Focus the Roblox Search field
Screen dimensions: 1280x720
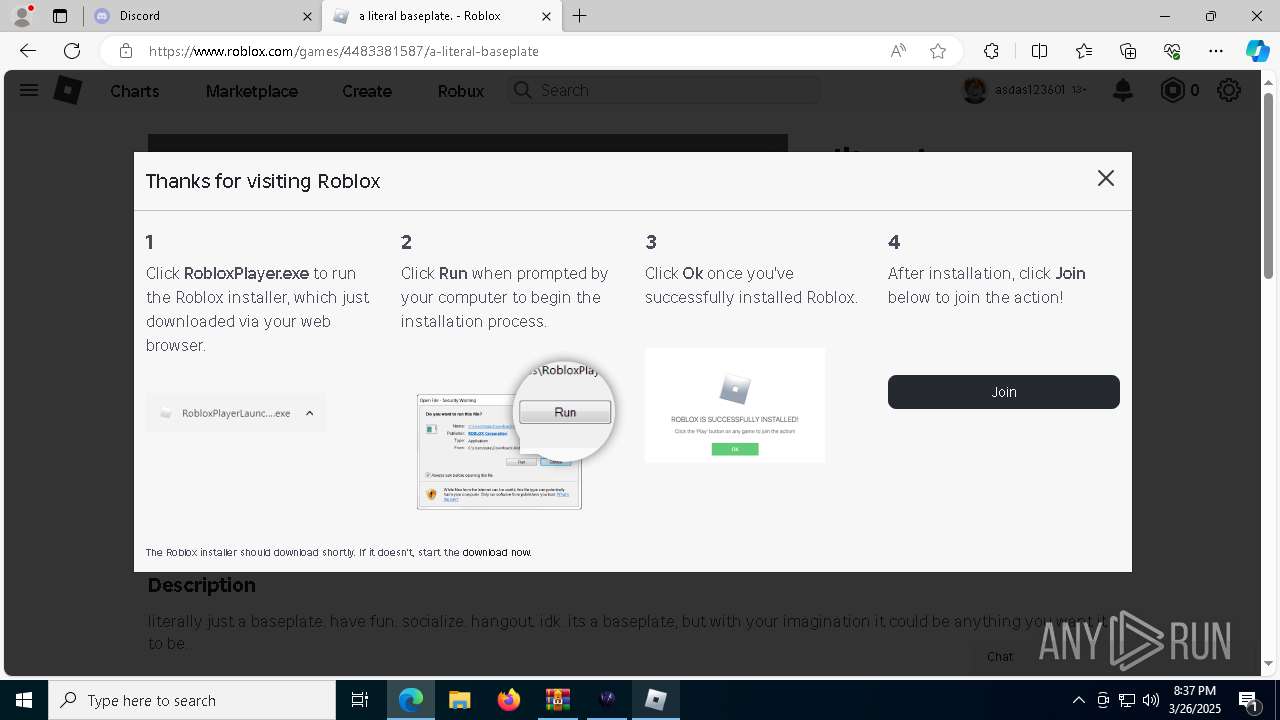665,90
